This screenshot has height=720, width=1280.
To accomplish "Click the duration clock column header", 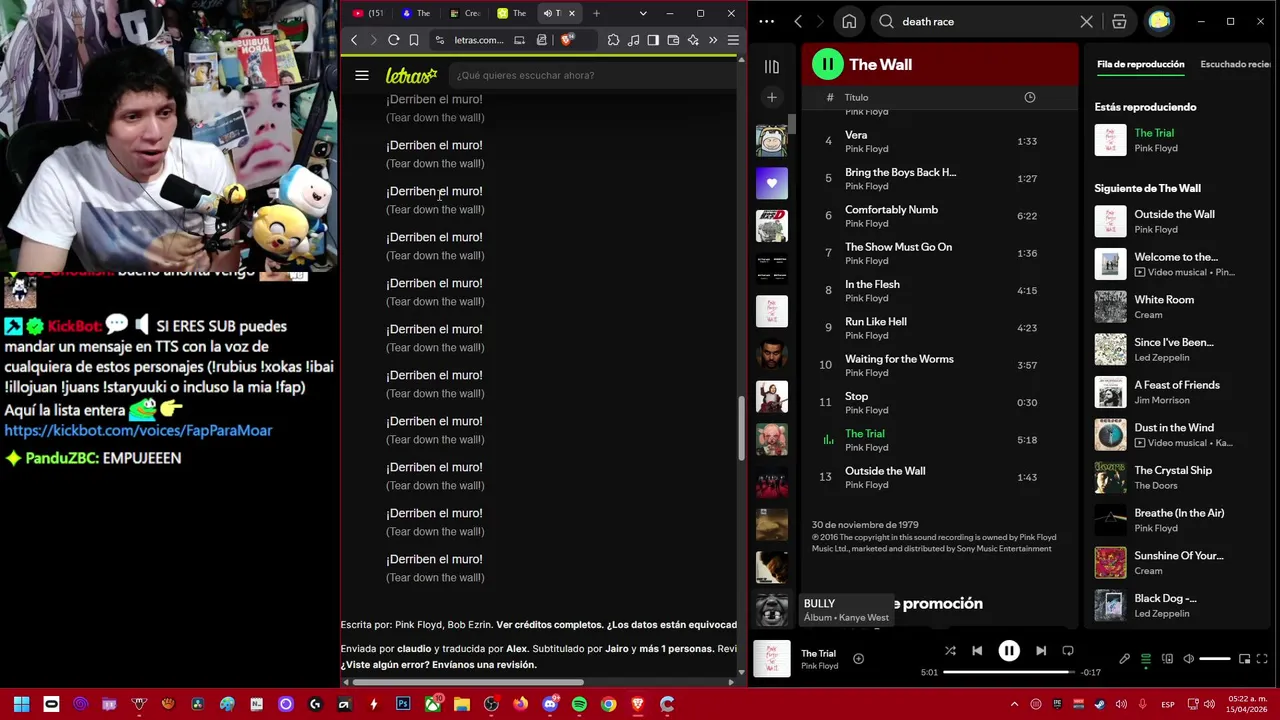I will click(x=1029, y=97).
